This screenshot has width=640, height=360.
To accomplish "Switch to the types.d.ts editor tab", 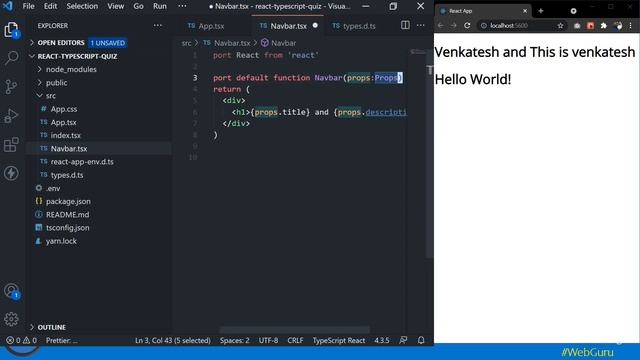I will click(354, 26).
